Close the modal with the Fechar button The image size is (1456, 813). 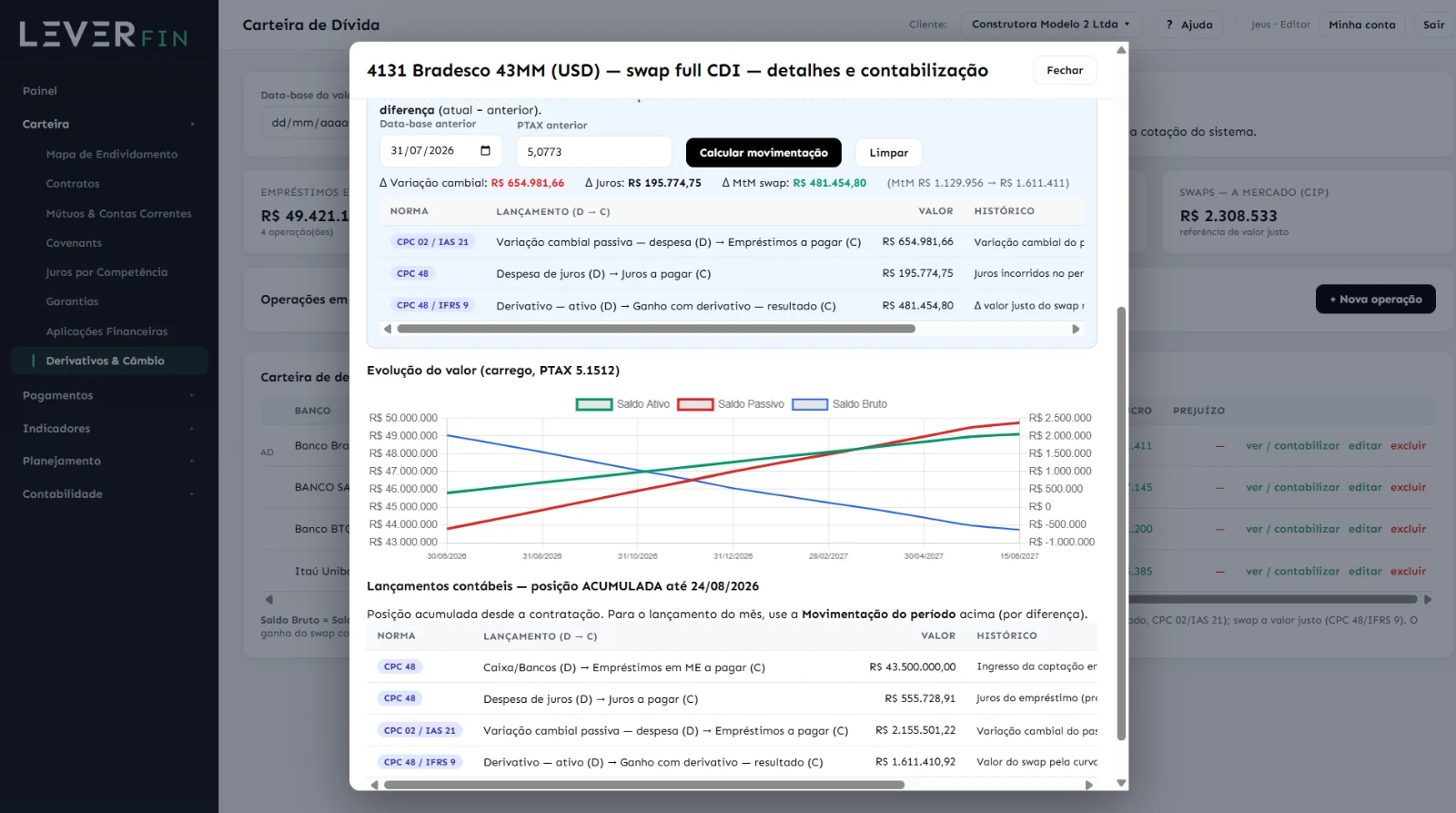[x=1065, y=70]
